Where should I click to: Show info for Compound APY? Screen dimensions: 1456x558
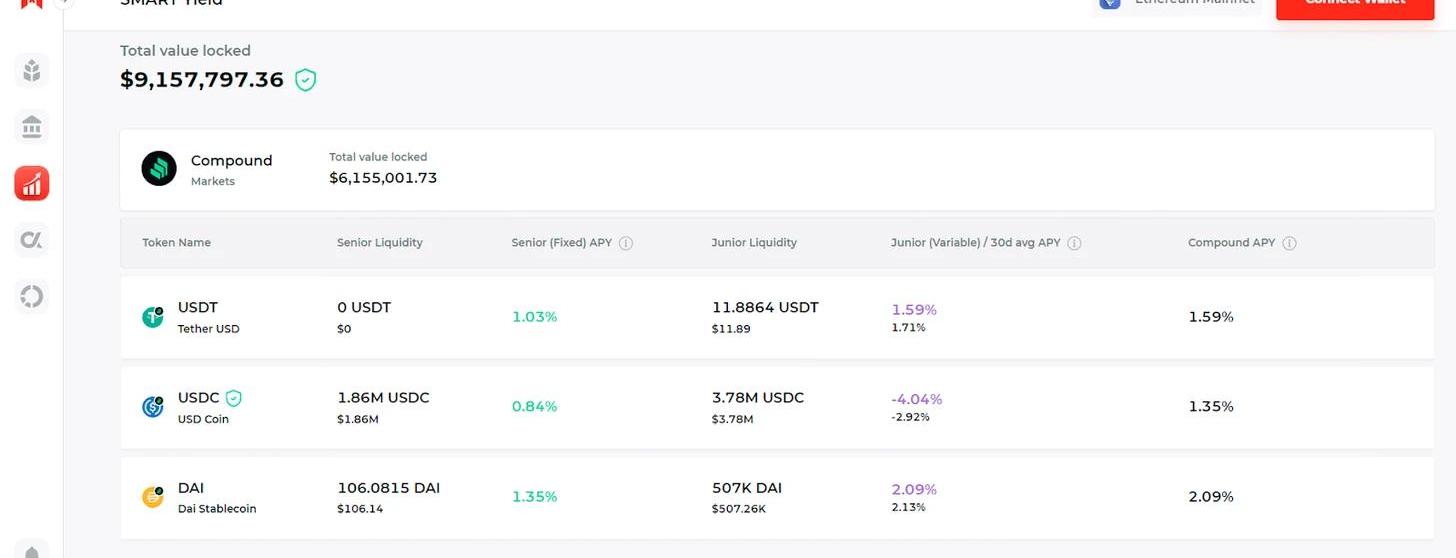1289,243
